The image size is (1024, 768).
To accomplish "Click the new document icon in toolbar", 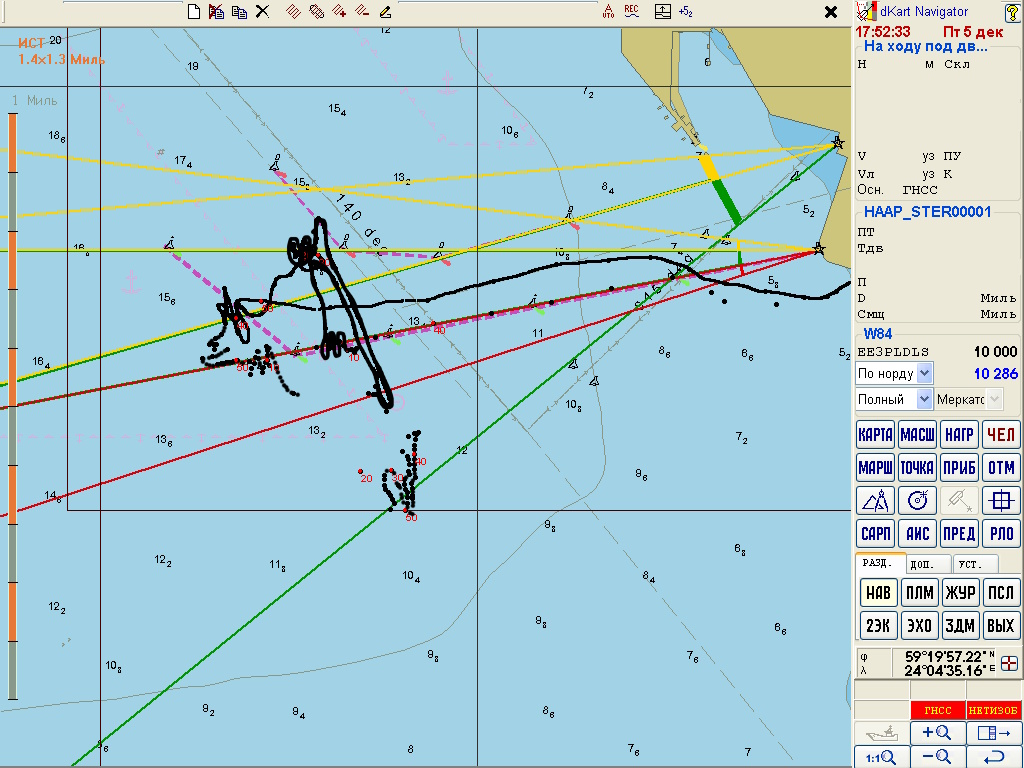I will 194,12.
